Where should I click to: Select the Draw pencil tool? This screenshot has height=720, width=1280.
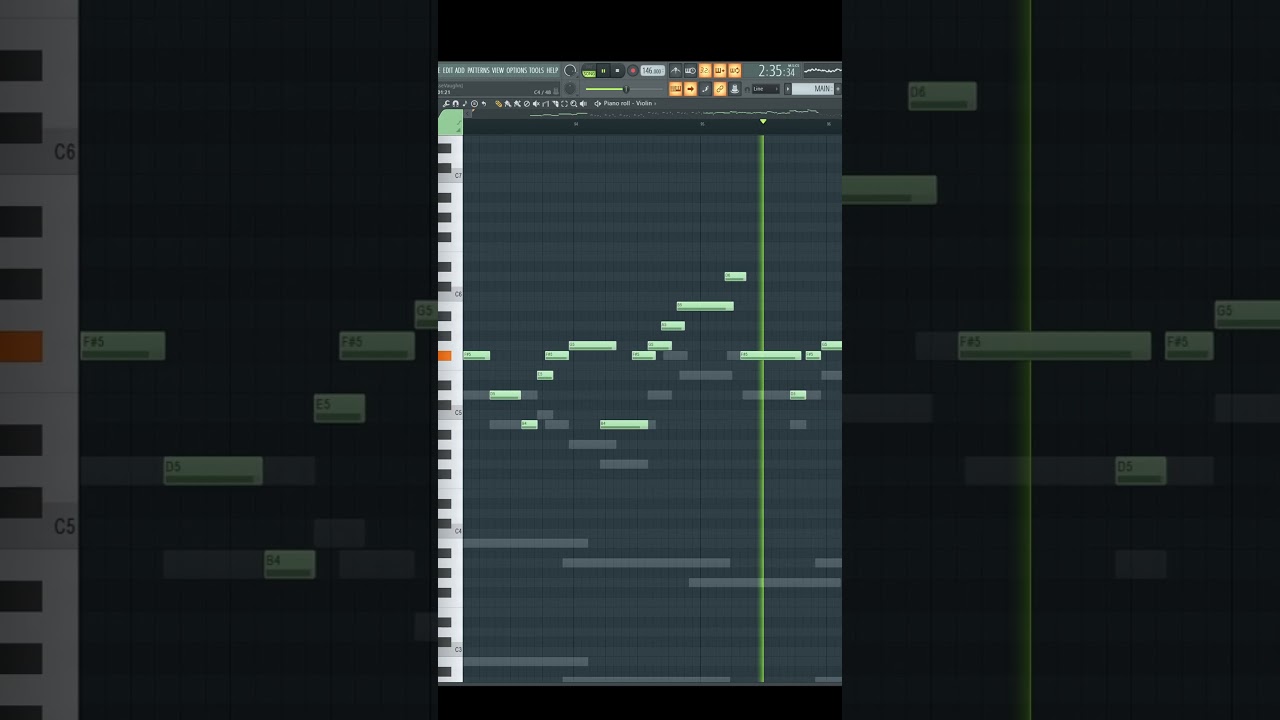tap(498, 103)
